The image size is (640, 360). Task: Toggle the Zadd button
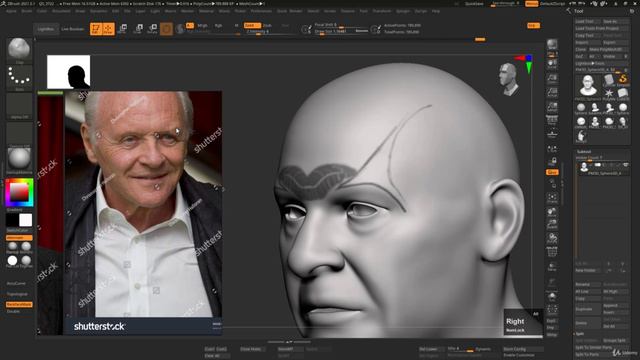(x=252, y=25)
